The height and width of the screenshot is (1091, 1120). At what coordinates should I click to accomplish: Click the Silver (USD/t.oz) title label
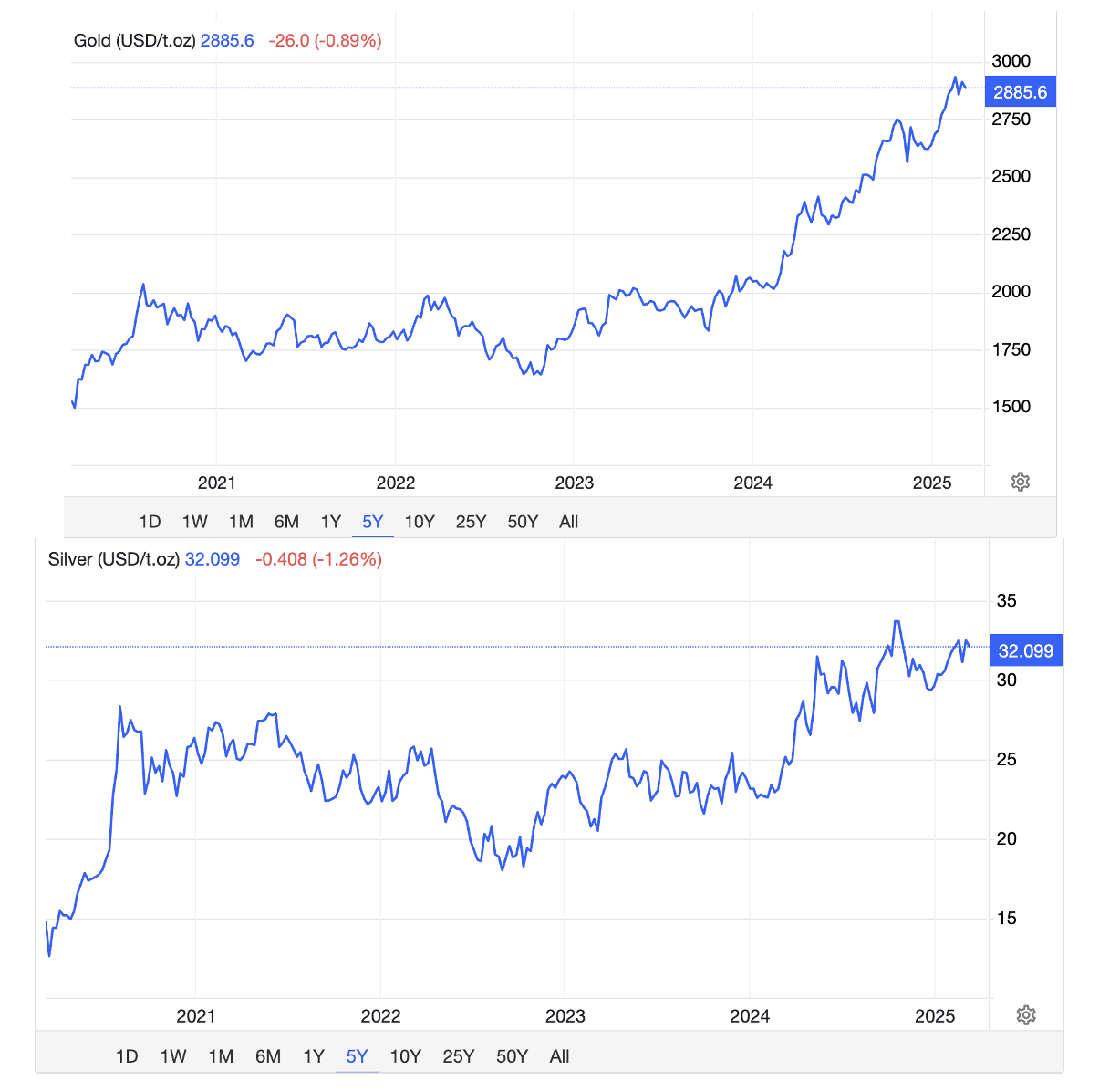click(113, 559)
